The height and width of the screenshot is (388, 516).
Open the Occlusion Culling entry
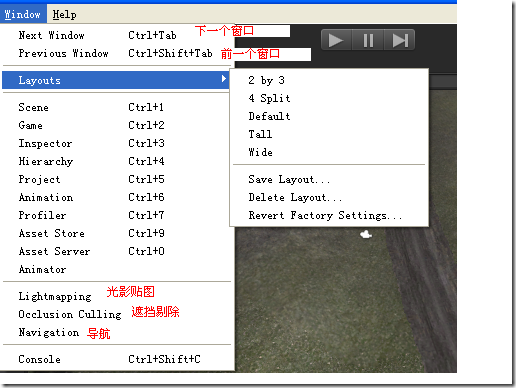click(x=117, y=314)
